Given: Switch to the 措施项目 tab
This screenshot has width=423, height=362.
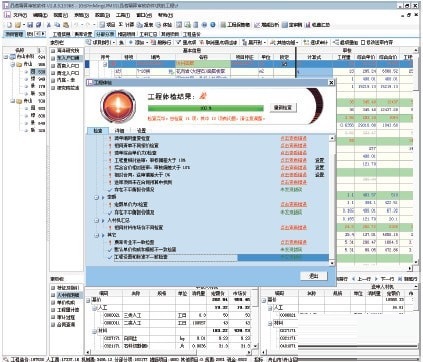Looking at the screenshot, I should tap(126, 34).
